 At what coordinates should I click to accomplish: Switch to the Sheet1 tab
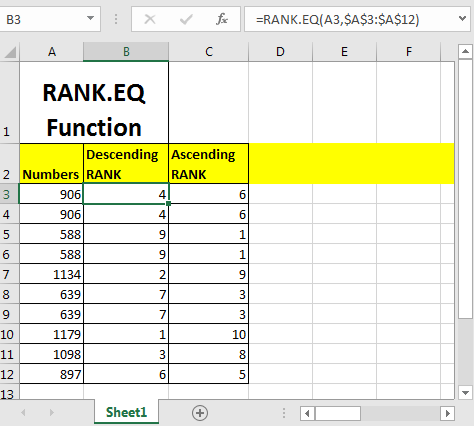click(x=126, y=413)
